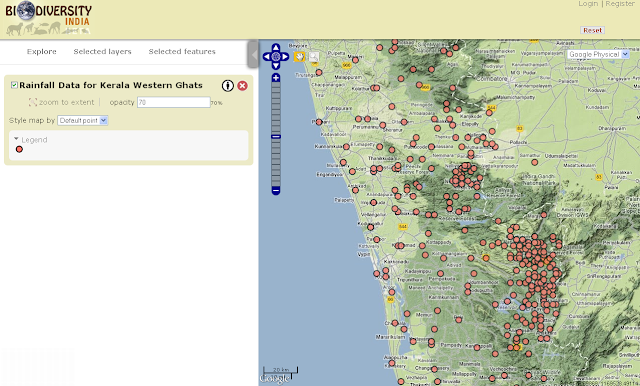Switch to the Selected layers tab
The width and height of the screenshot is (640, 386).
click(102, 51)
